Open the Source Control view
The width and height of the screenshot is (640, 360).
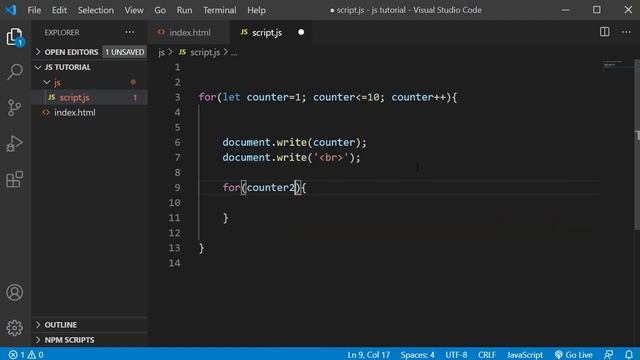tap(15, 108)
